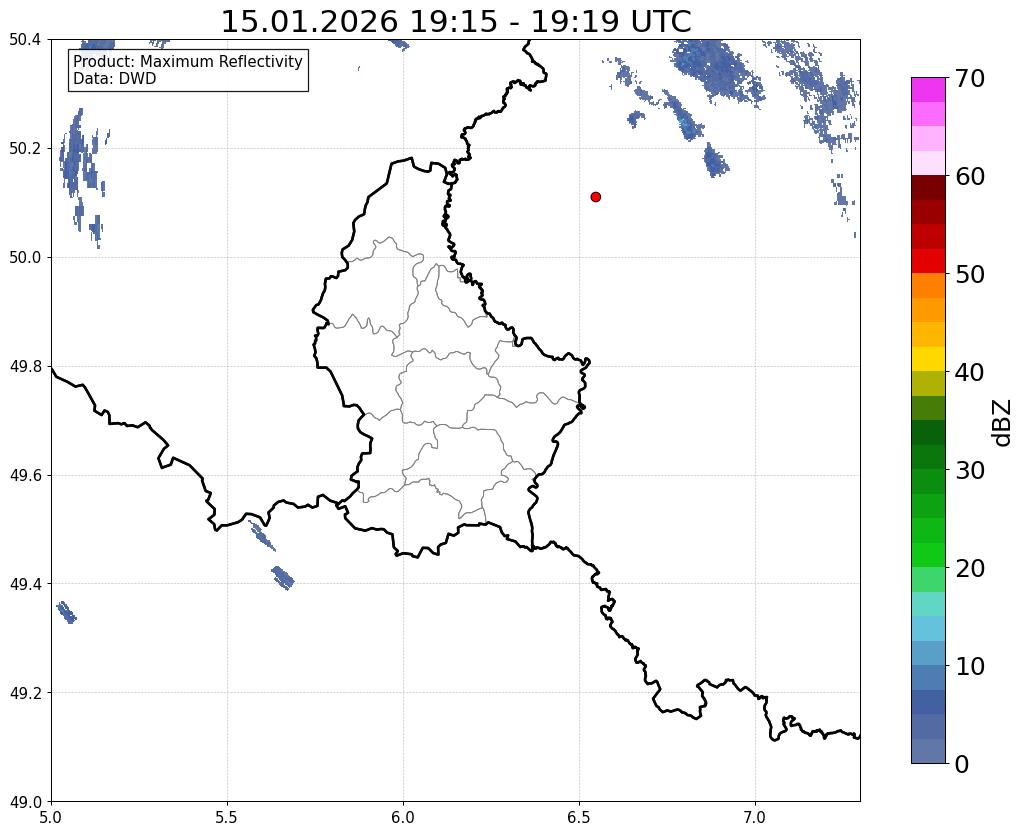Image resolution: width=1023 pixels, height=834 pixels.
Task: Click the colorbar tick label "10"
Action: click(969, 666)
